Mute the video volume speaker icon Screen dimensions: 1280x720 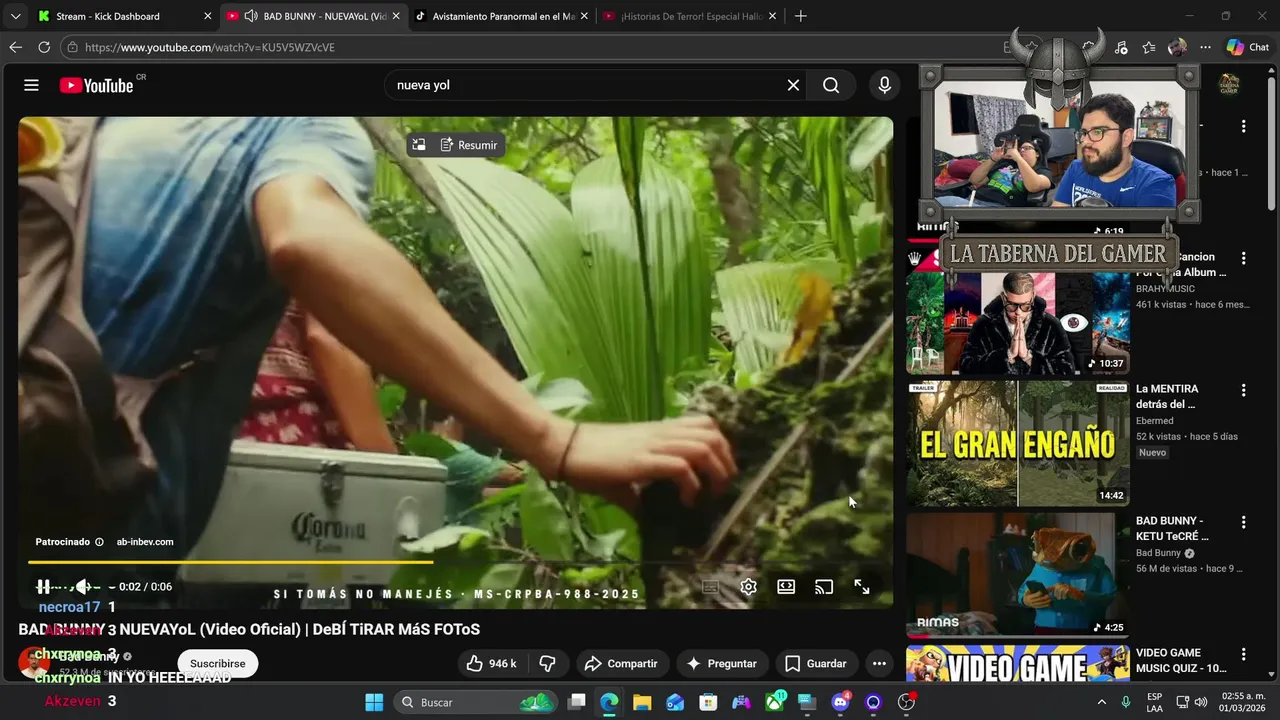84,587
